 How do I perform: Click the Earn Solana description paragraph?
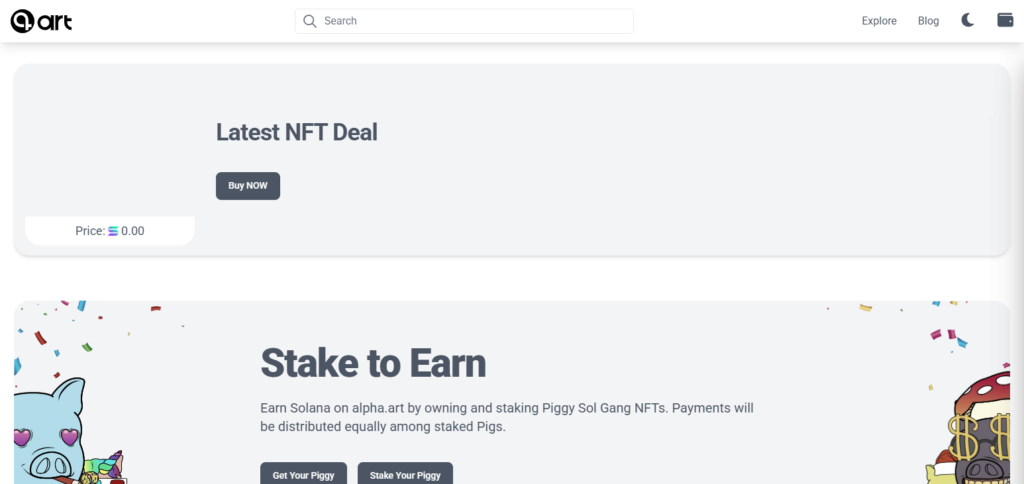(506, 418)
